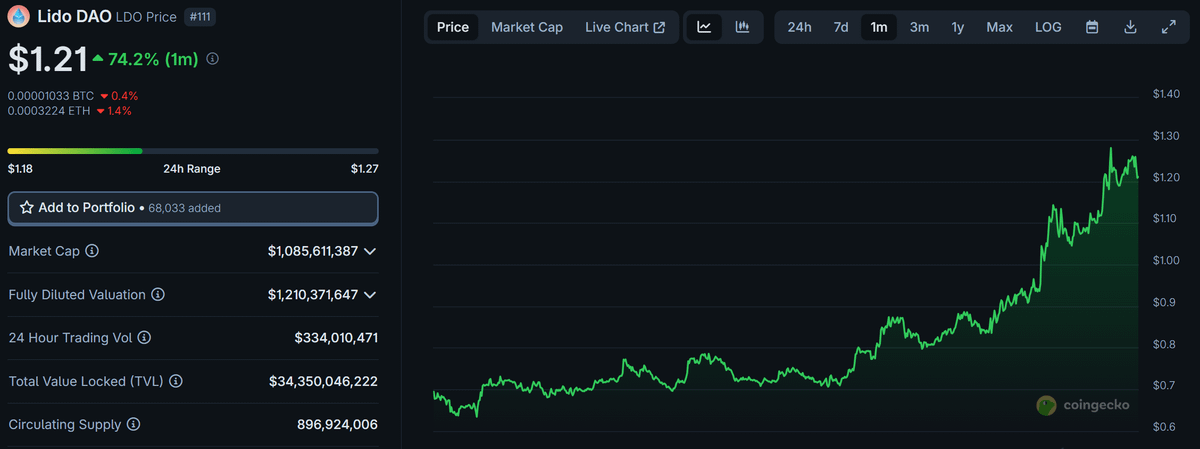Click the $1.18 range low label
Screen dimensions: 1200x449
[21, 168]
